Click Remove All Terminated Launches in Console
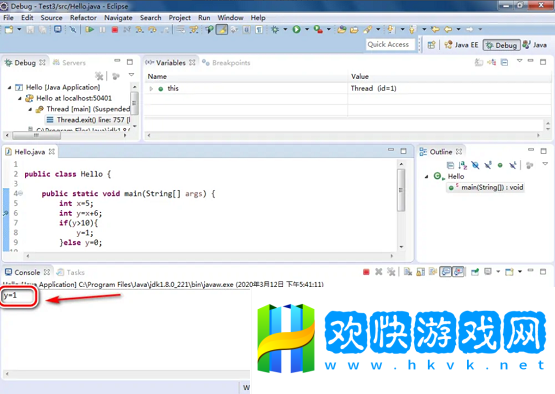 pyautogui.click(x=391, y=272)
